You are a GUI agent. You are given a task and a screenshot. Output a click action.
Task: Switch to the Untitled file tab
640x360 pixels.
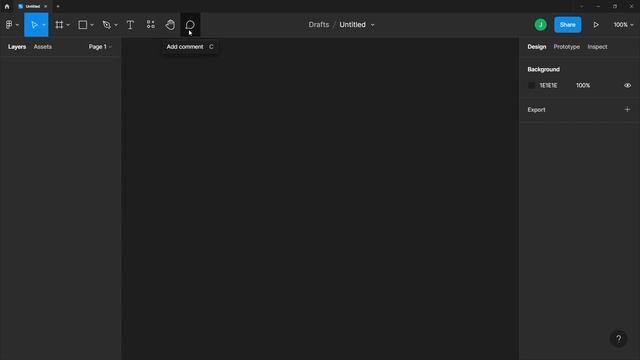point(32,7)
